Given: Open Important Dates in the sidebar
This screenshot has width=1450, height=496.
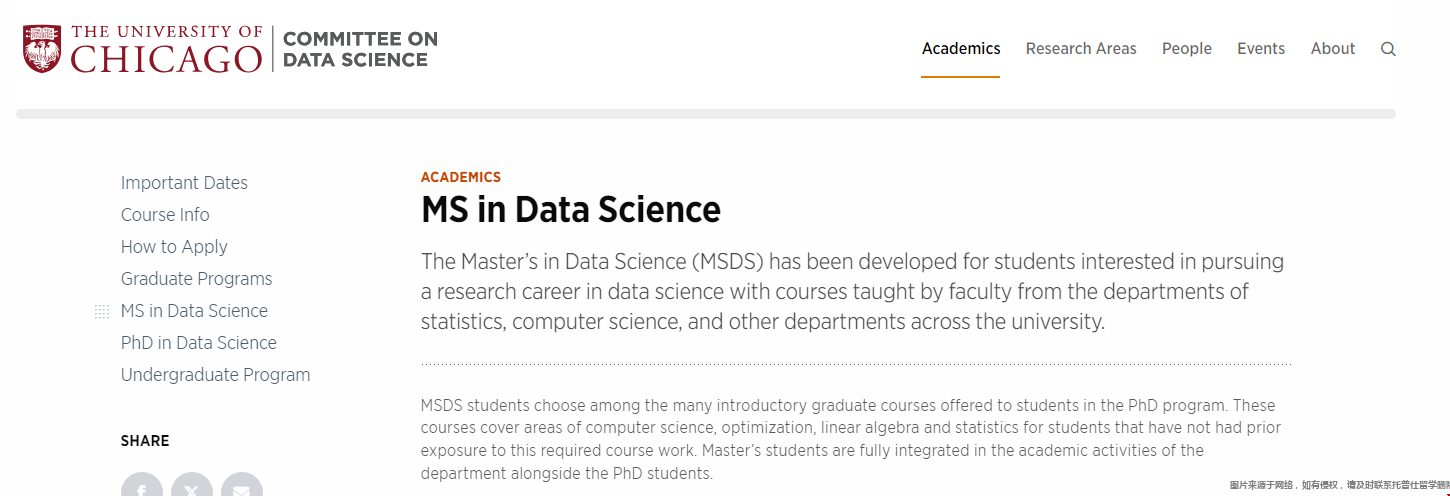Looking at the screenshot, I should [184, 183].
